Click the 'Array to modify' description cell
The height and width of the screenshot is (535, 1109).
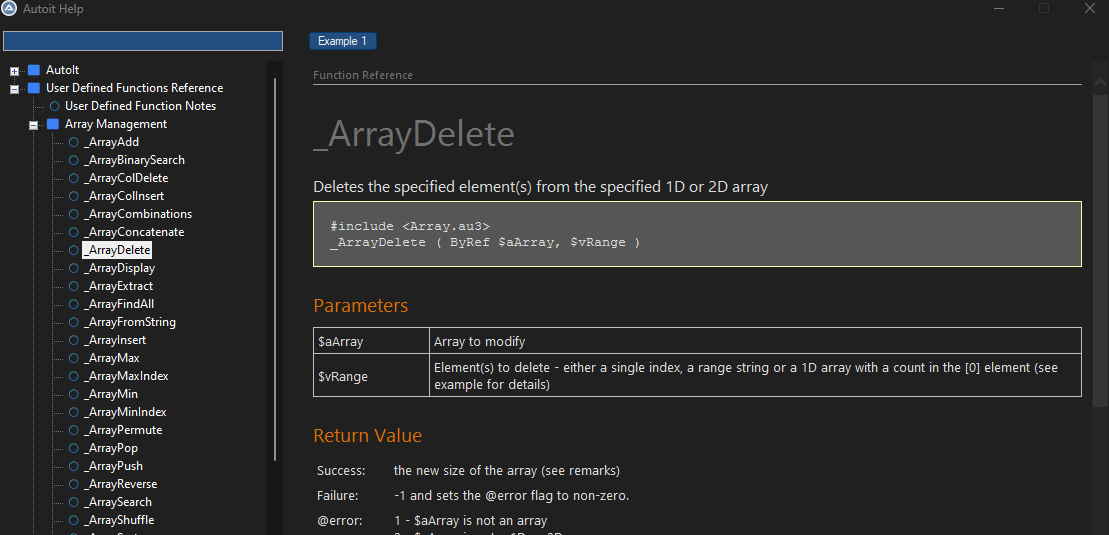pyautogui.click(x=755, y=341)
